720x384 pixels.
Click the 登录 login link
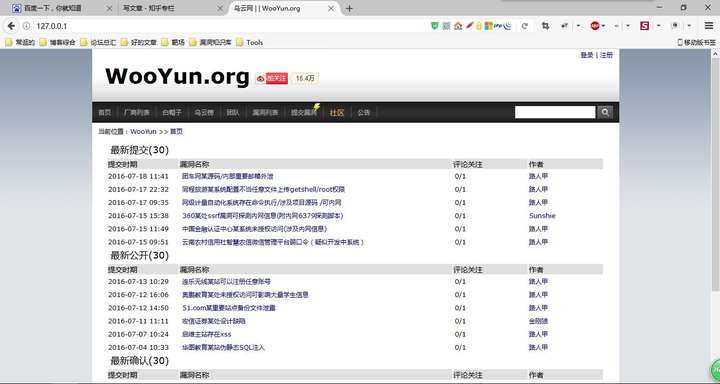coord(586,55)
